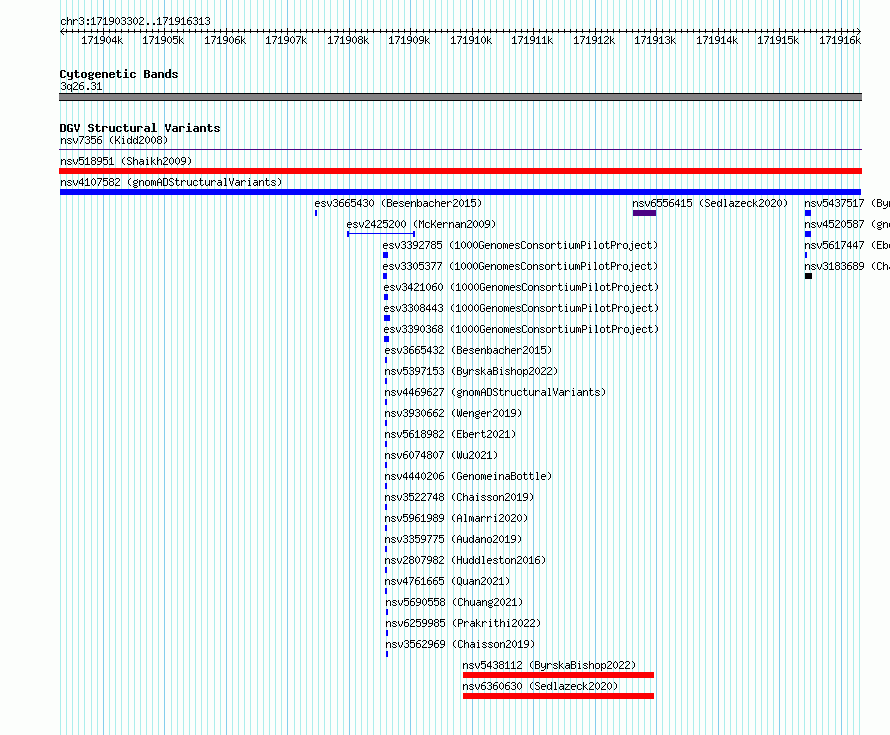Open variant nsv3359775 (Audano2019)
Screen dimensions: 890x735
pos(453,539)
